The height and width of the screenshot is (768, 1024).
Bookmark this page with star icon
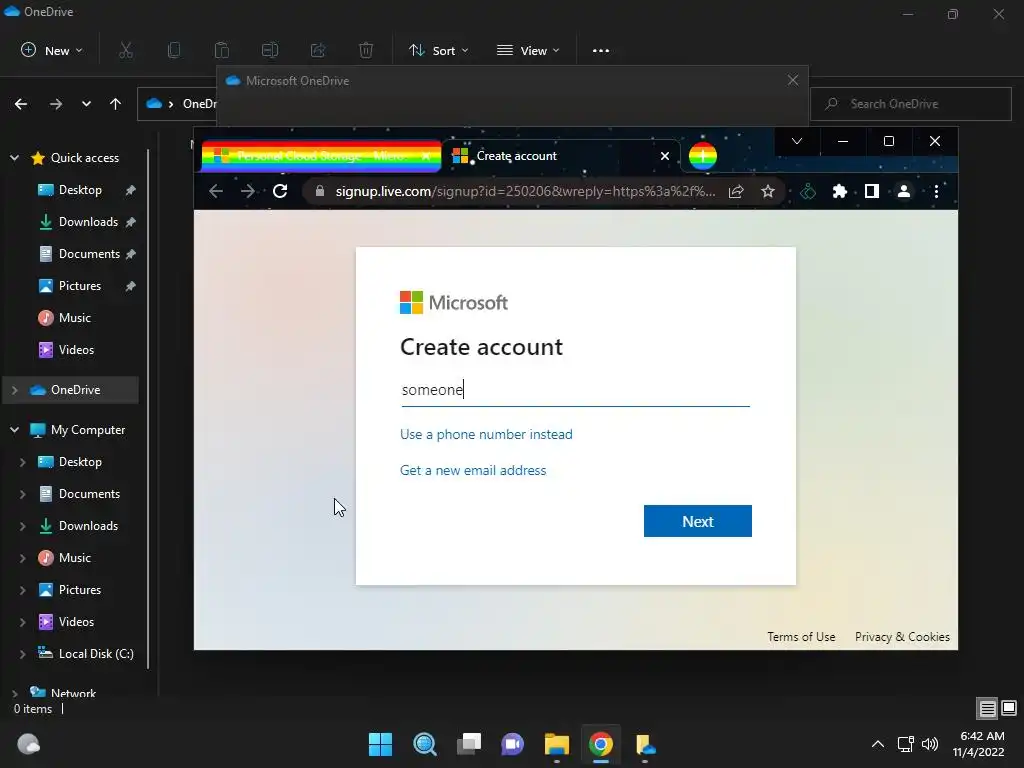click(768, 191)
